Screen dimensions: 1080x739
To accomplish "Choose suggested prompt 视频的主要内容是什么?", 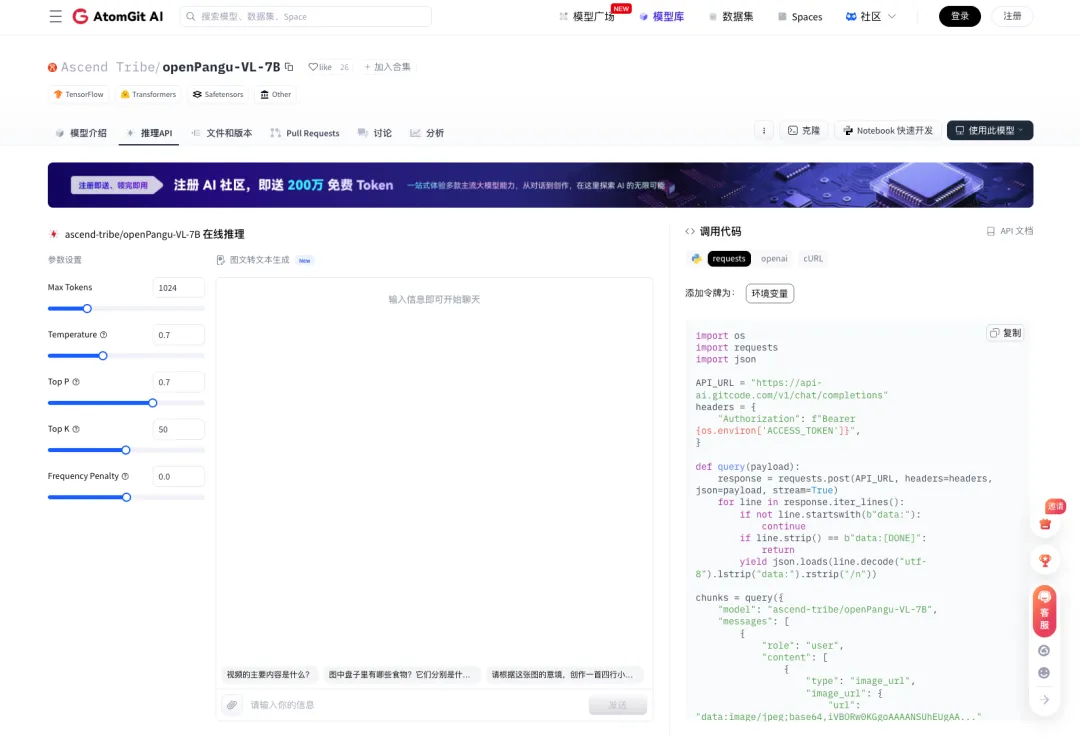I will pyautogui.click(x=268, y=675).
